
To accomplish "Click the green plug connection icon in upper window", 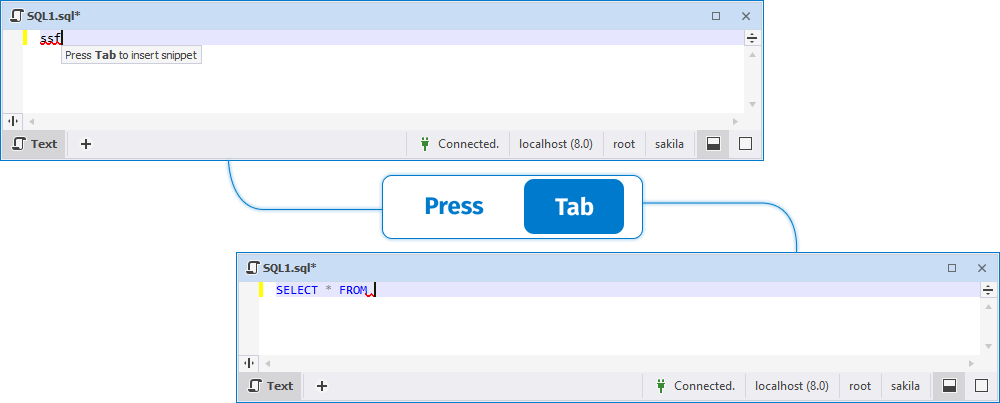I will point(425,144).
